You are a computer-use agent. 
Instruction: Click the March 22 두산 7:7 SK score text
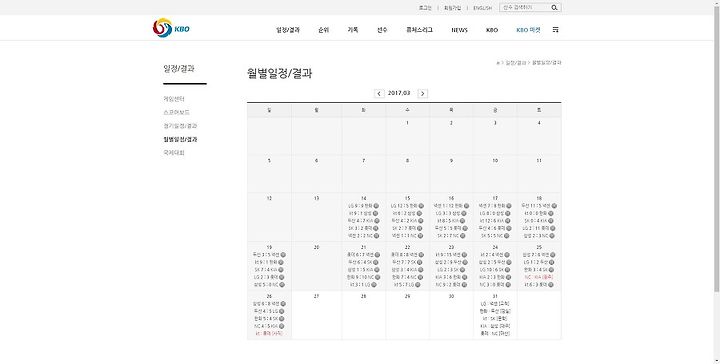[x=404, y=262]
